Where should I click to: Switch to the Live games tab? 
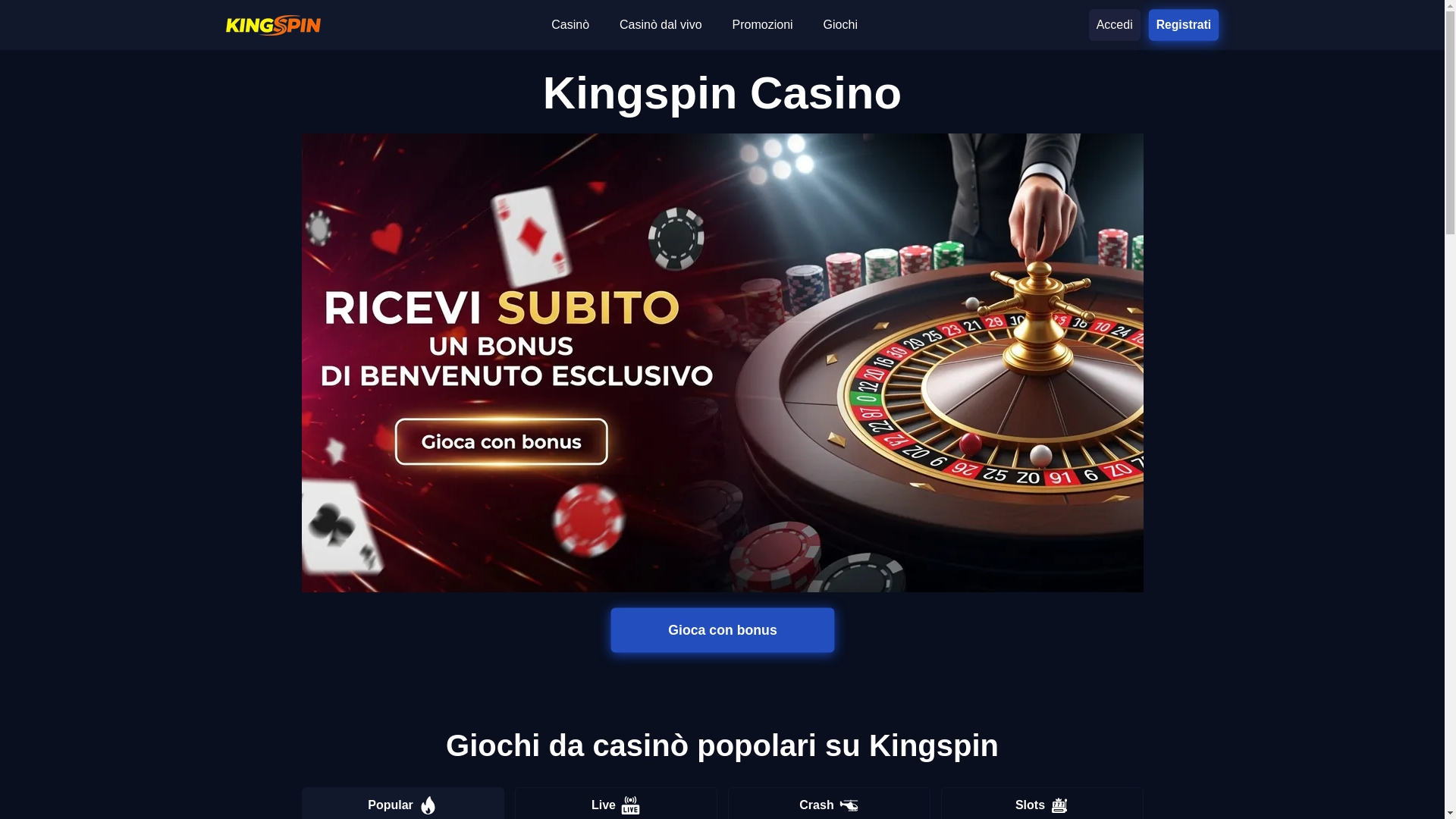click(616, 804)
